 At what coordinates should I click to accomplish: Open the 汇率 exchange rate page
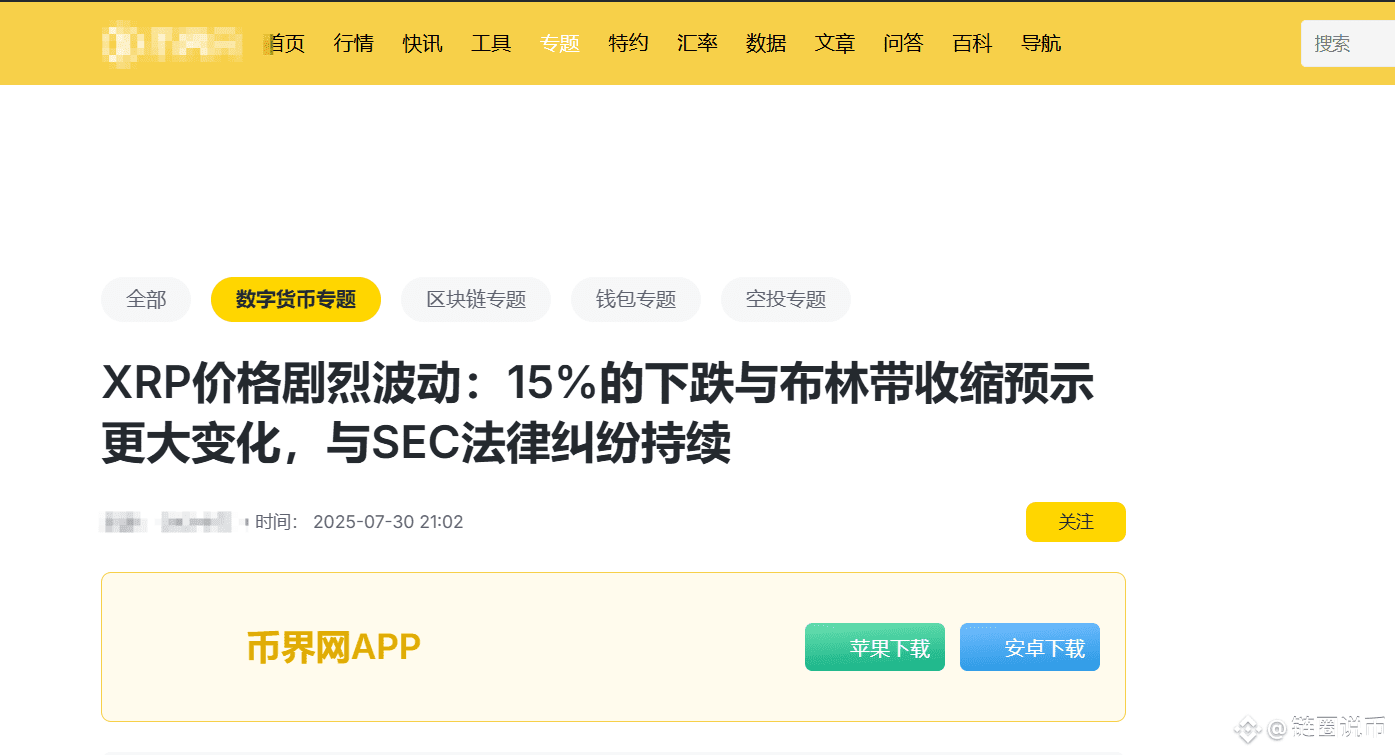[697, 43]
